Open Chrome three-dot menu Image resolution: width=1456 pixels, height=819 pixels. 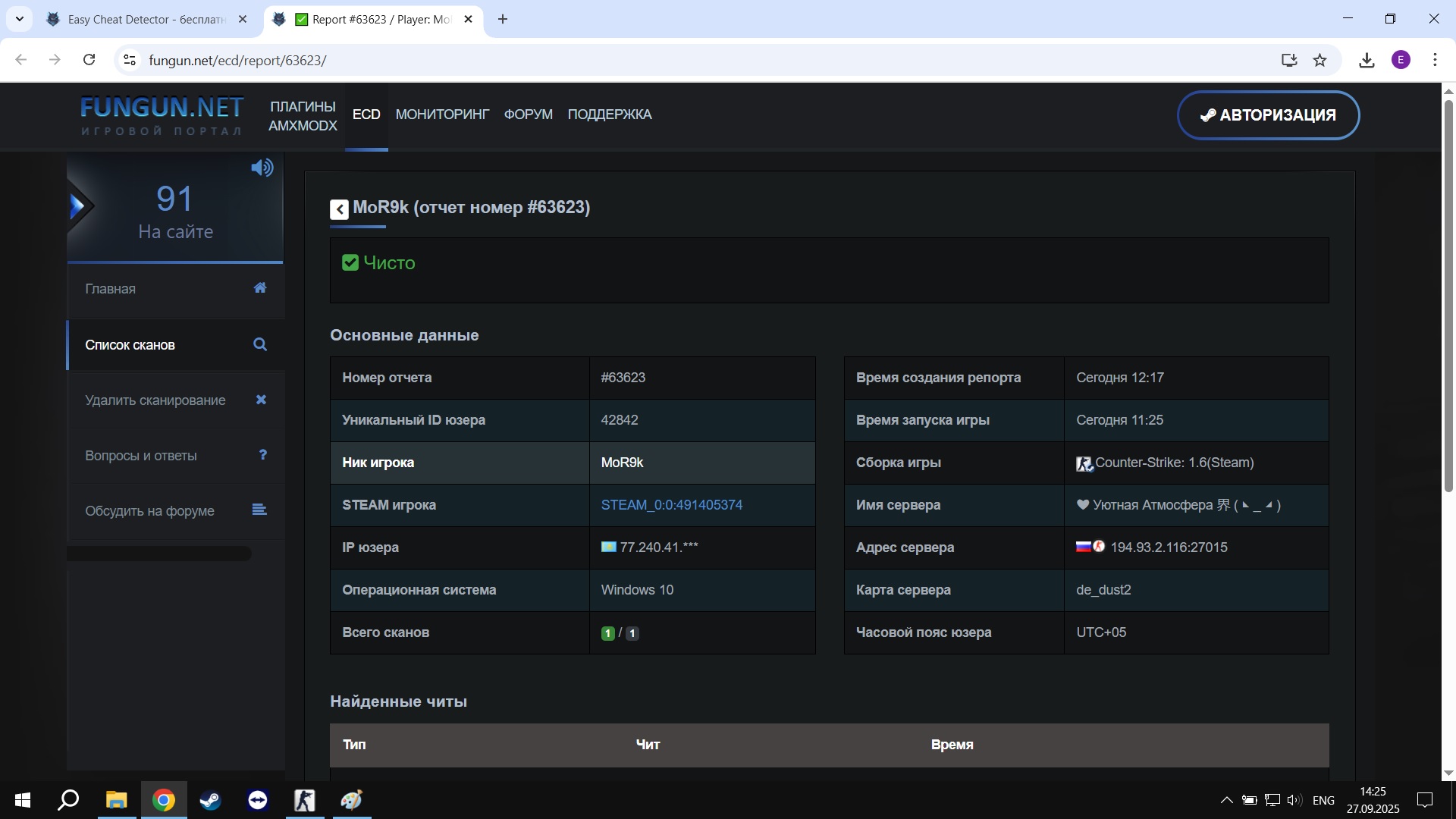[x=1434, y=60]
